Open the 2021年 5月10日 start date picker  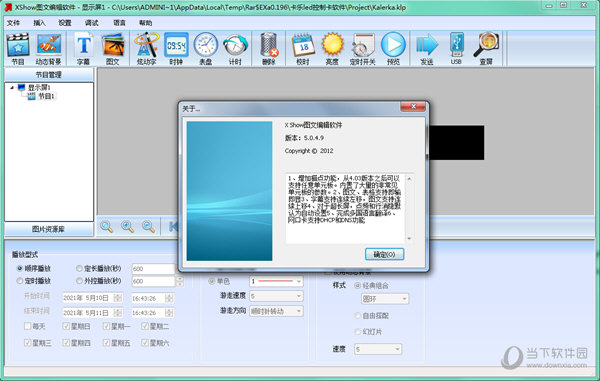(92, 298)
